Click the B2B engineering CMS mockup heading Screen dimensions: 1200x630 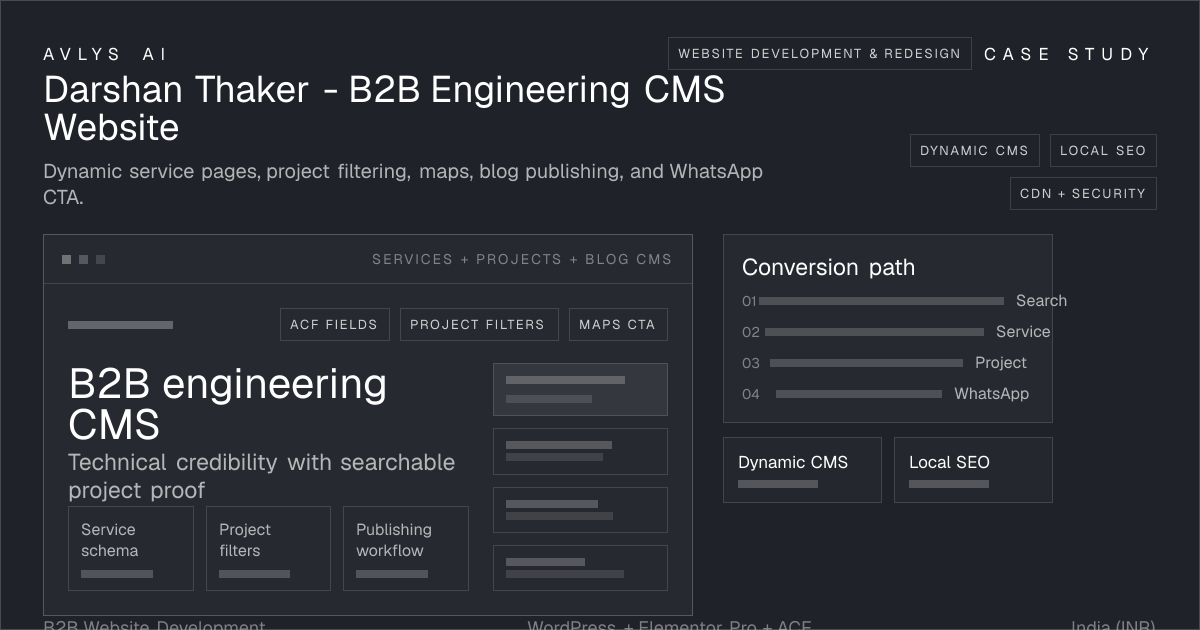(227, 404)
